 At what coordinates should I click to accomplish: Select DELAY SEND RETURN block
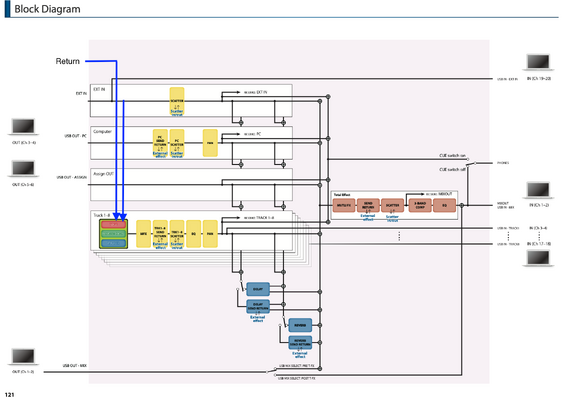258,307
